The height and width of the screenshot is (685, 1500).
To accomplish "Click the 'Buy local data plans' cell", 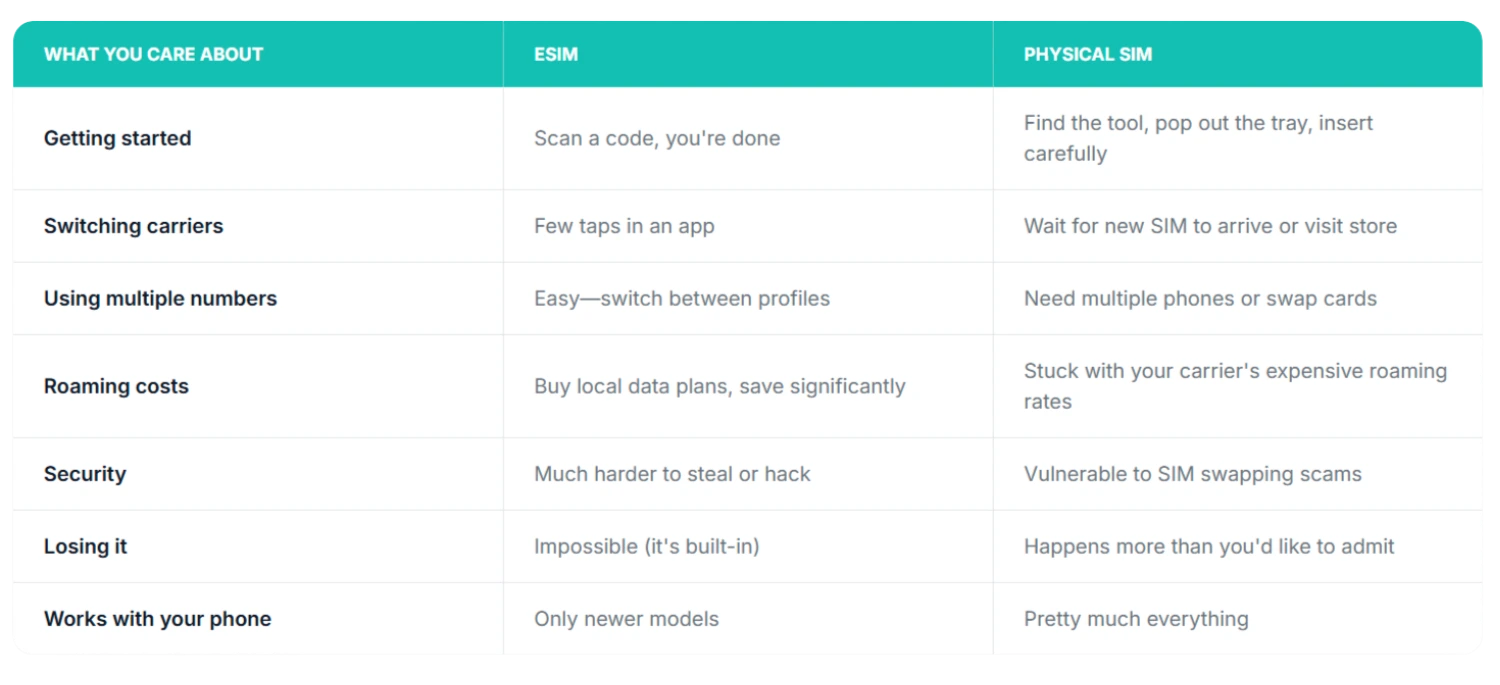I will tap(720, 386).
